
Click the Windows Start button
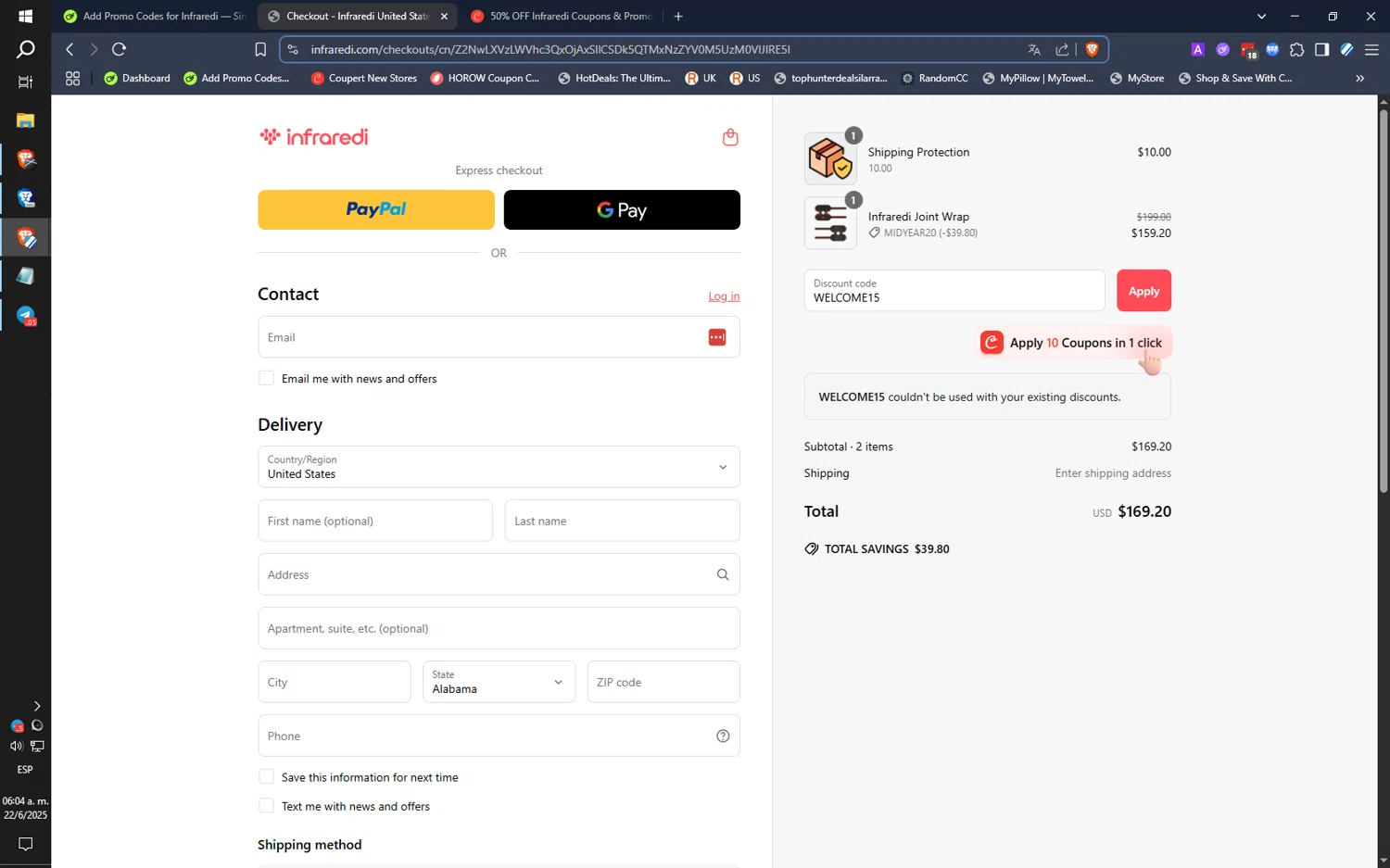25,16
